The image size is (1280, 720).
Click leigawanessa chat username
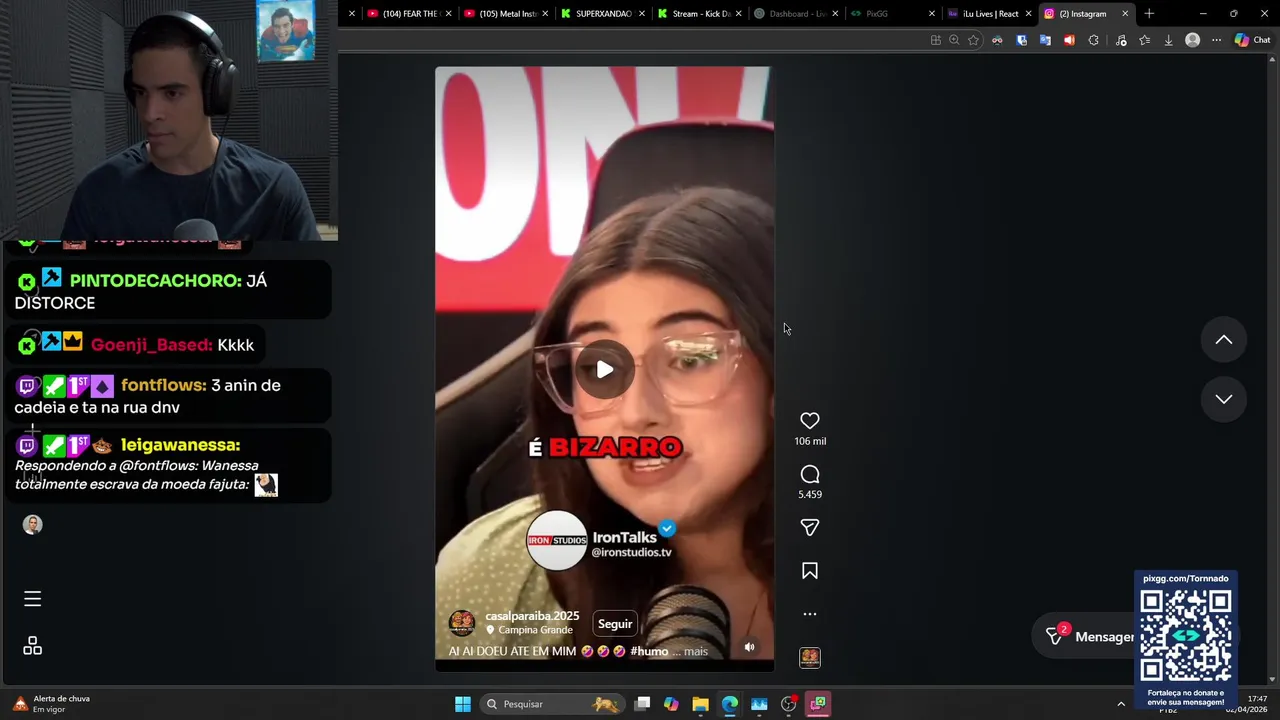coord(180,445)
